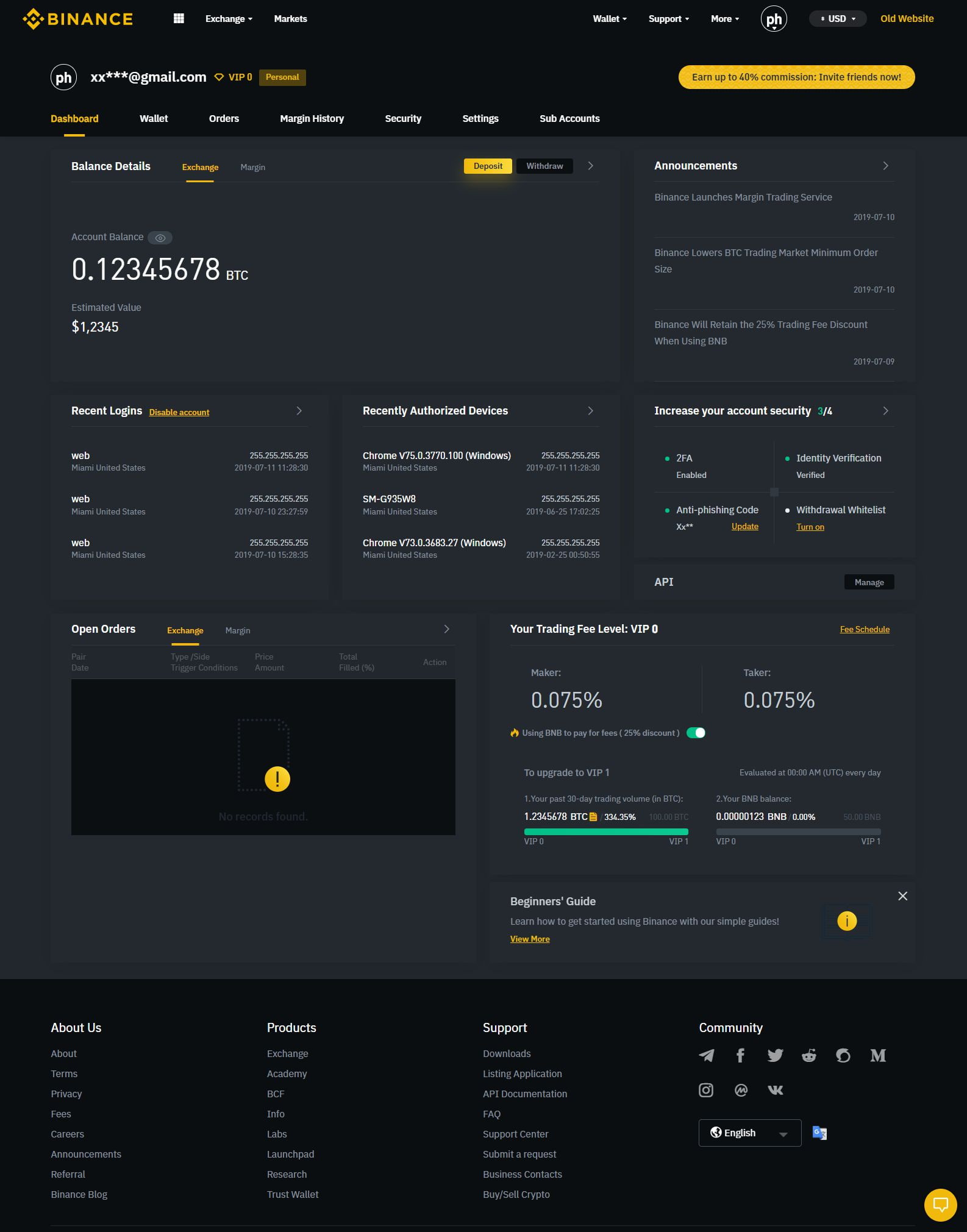Viewport: 967px width, 1232px height.
Task: Expand Recent Logins with chevron
Action: [299, 411]
